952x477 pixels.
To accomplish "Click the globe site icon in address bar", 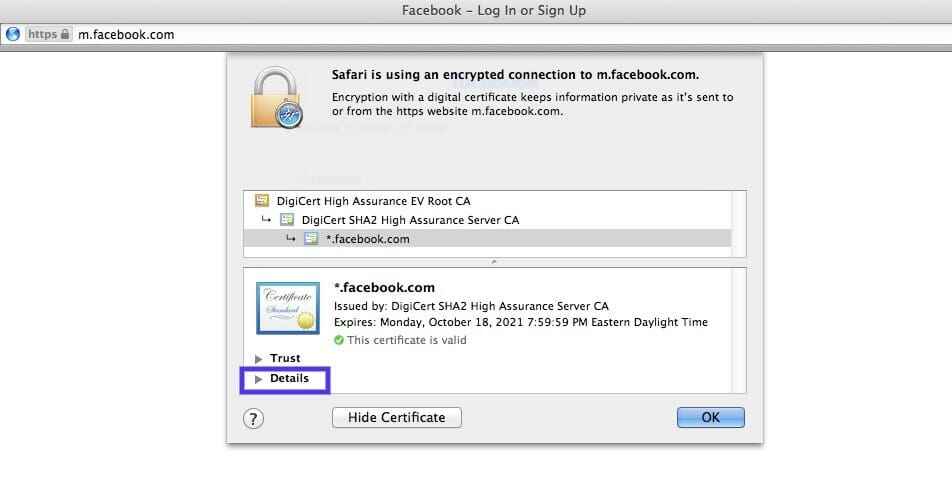I will coord(13,34).
